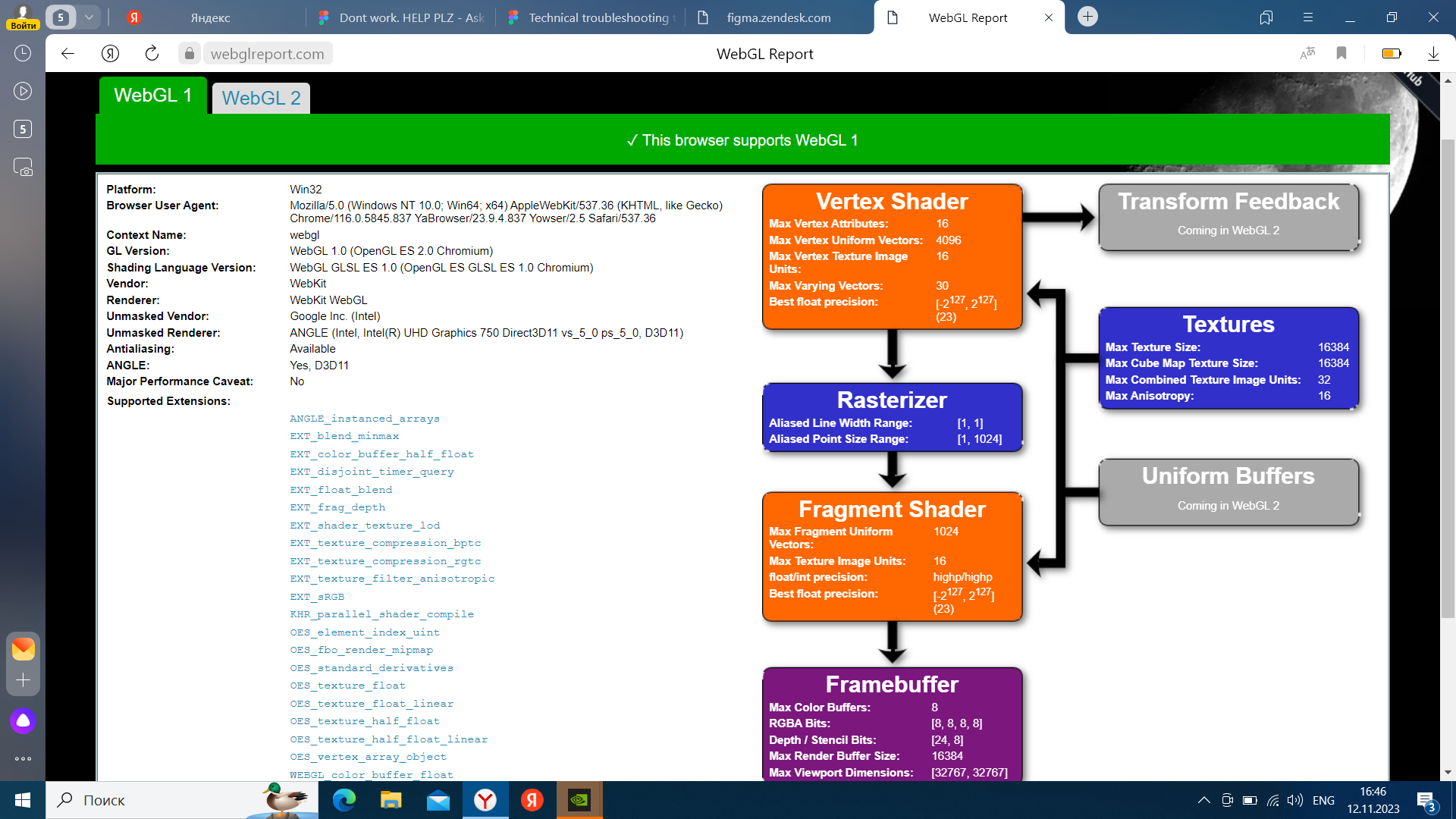Open Mail app from taskbar
Viewport: 1456px width, 819px height.
point(438,800)
